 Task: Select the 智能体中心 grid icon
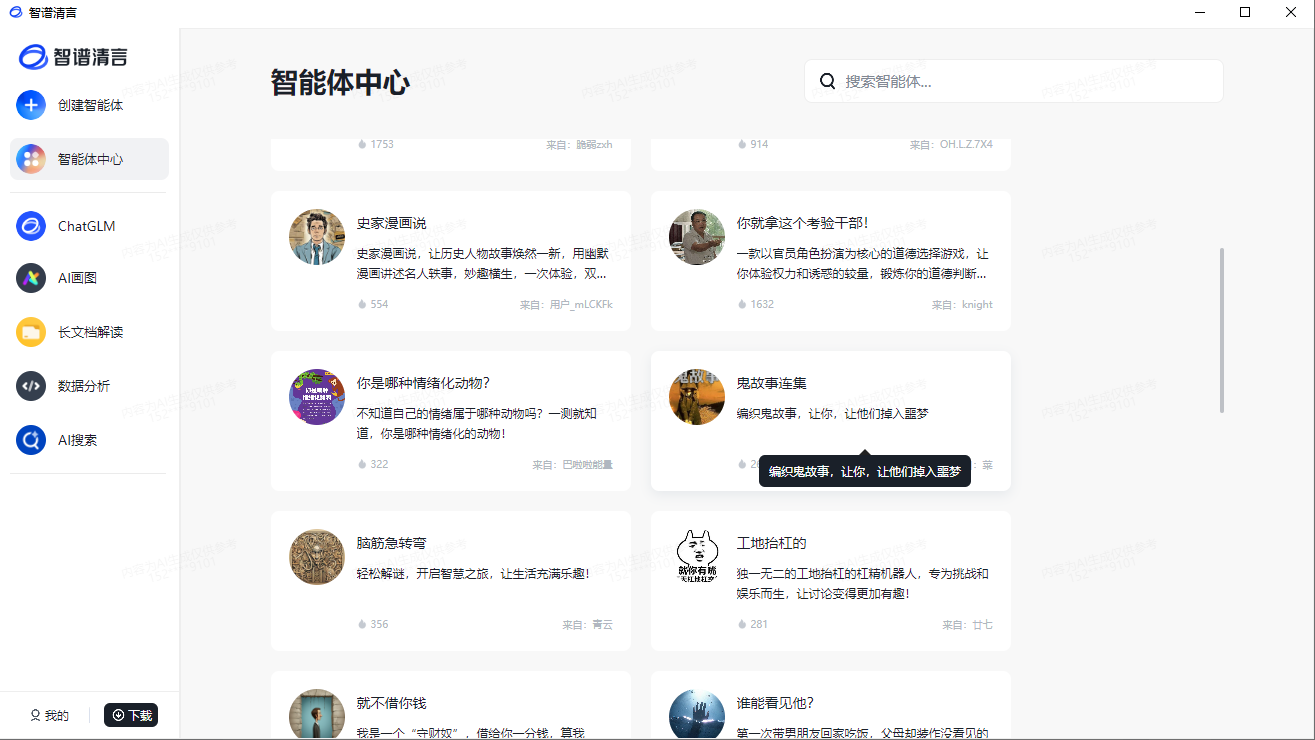(31, 158)
